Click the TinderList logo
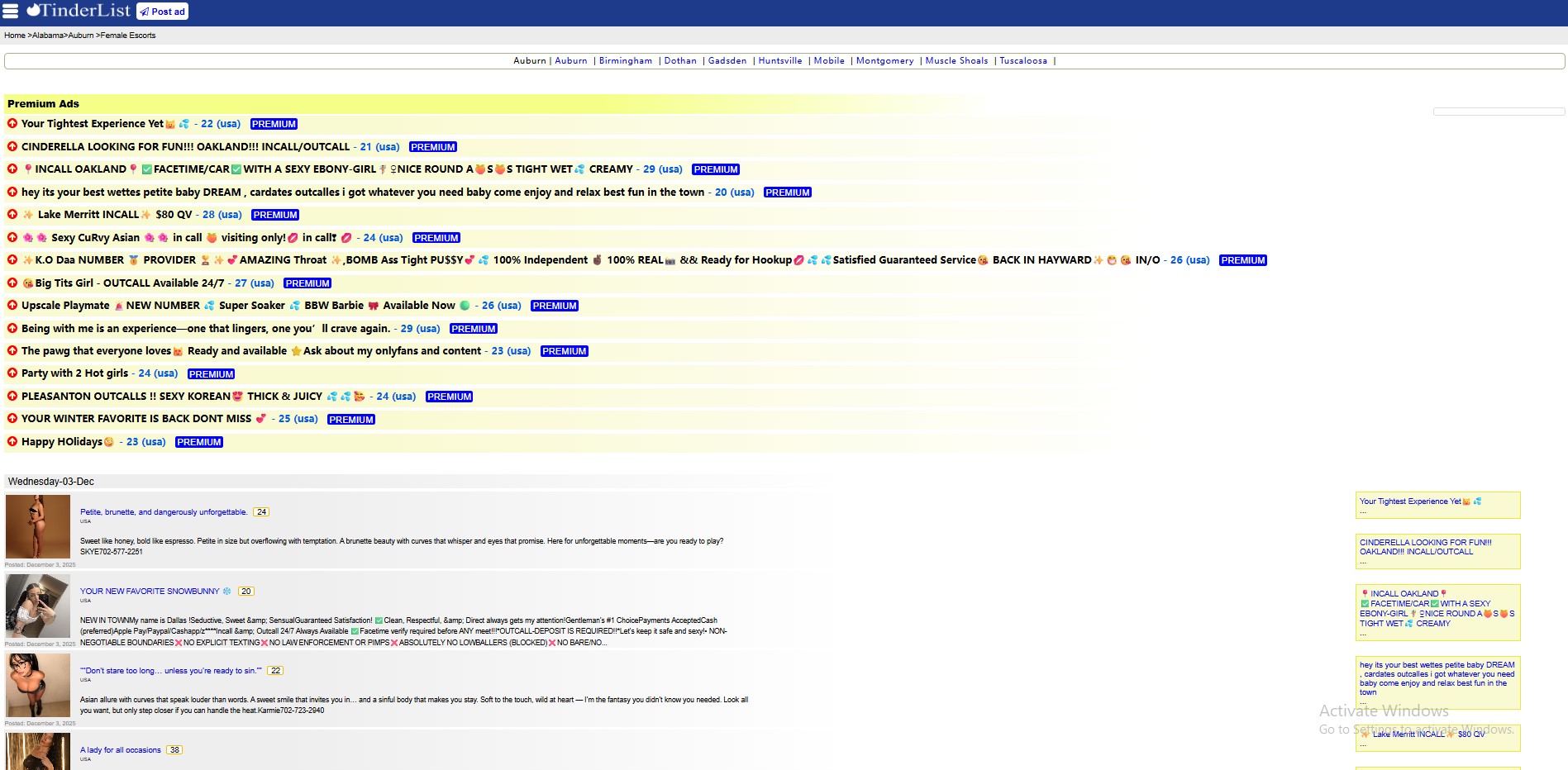This screenshot has width=1568, height=770. click(x=79, y=11)
